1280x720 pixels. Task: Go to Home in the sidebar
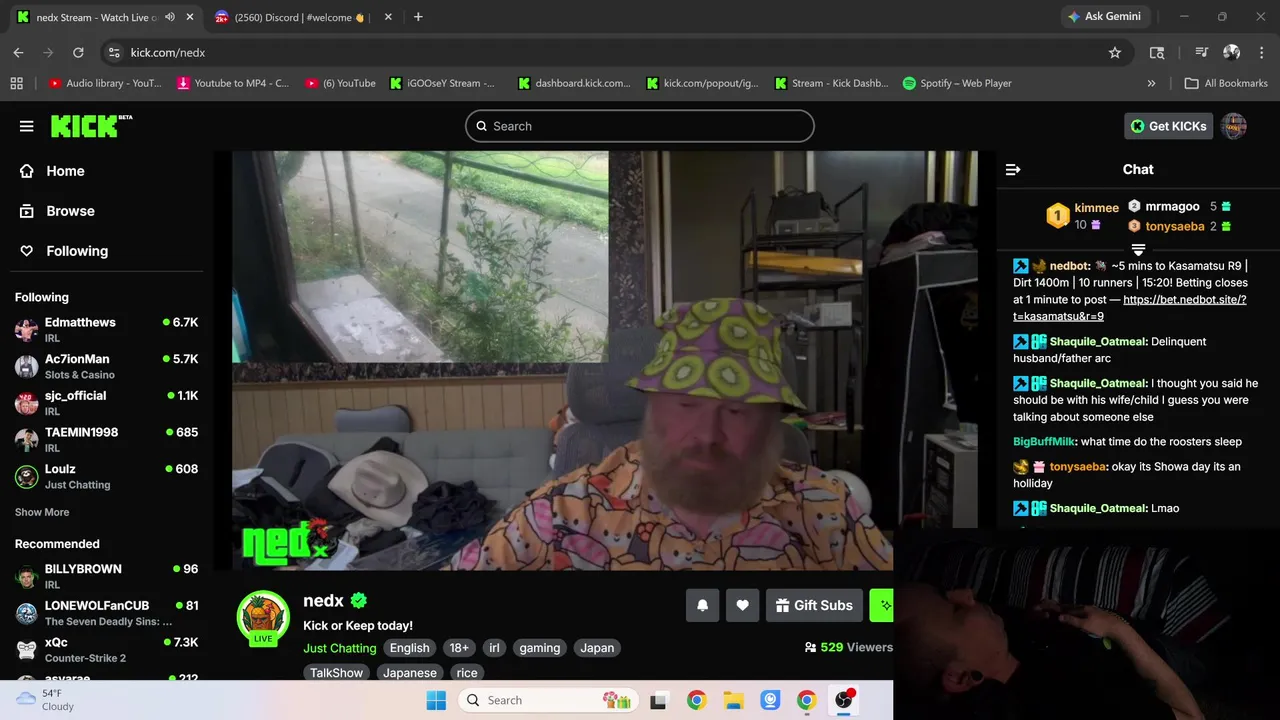pos(65,171)
